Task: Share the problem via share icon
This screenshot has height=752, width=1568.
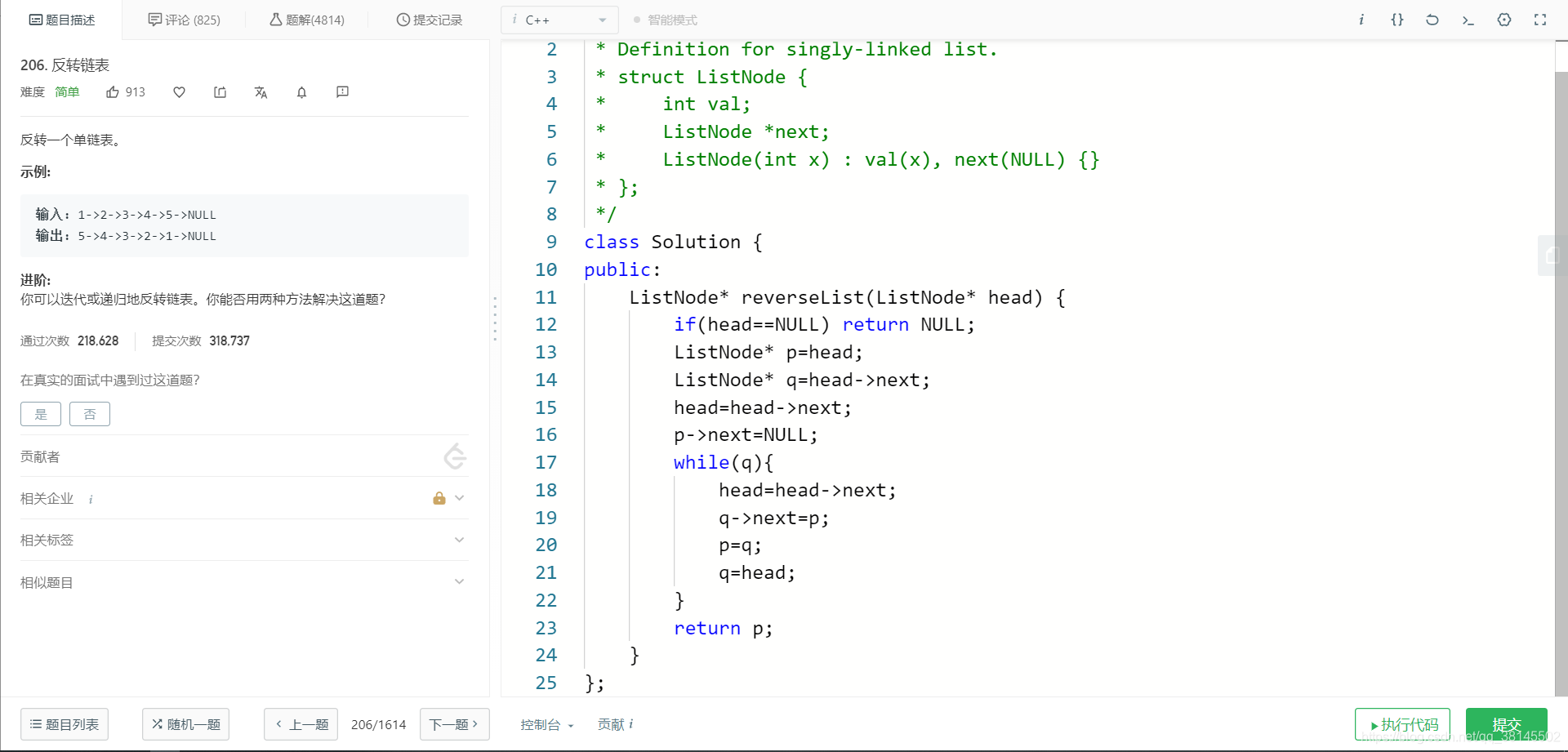Action: (220, 92)
